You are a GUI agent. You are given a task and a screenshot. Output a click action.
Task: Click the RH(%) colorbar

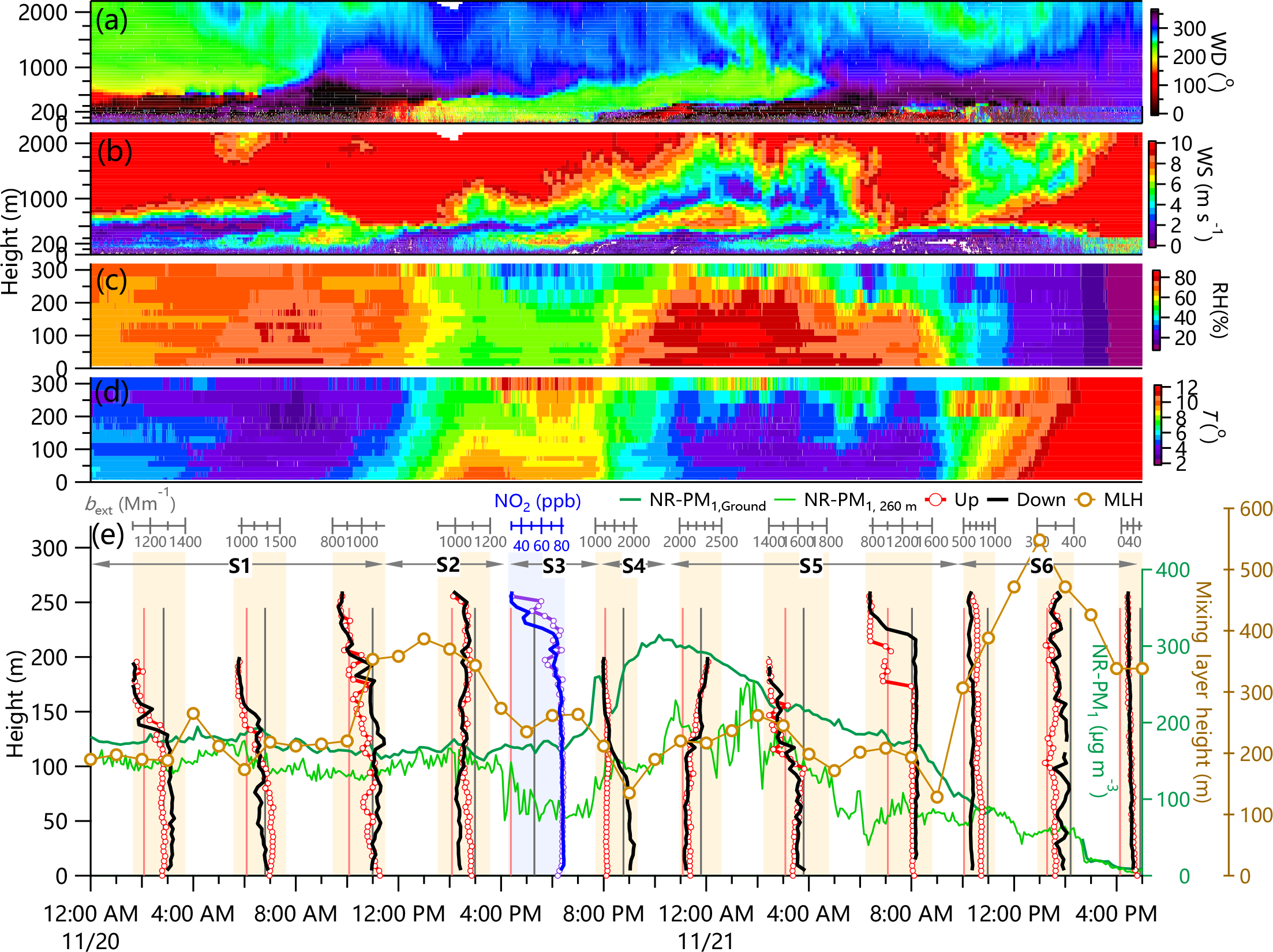(1156, 310)
